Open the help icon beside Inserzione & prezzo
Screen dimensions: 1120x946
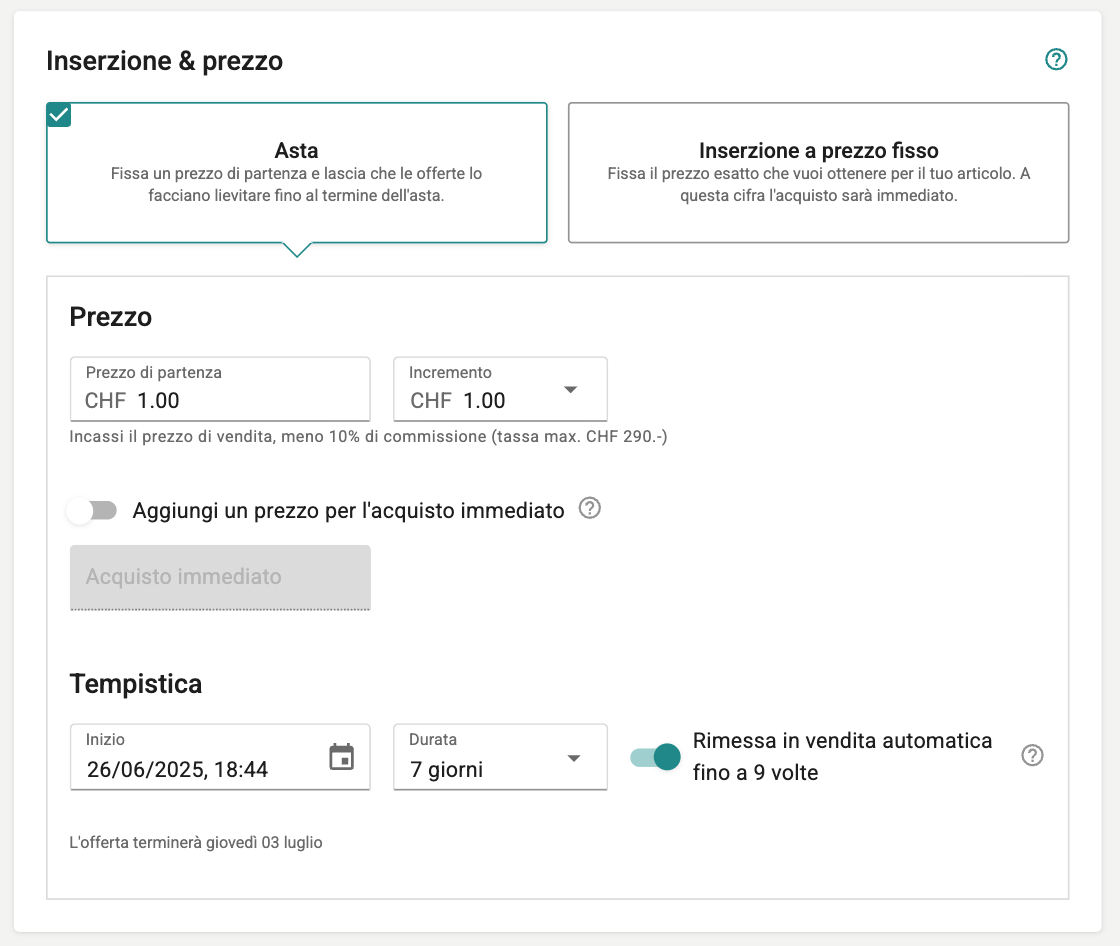pos(1056,59)
